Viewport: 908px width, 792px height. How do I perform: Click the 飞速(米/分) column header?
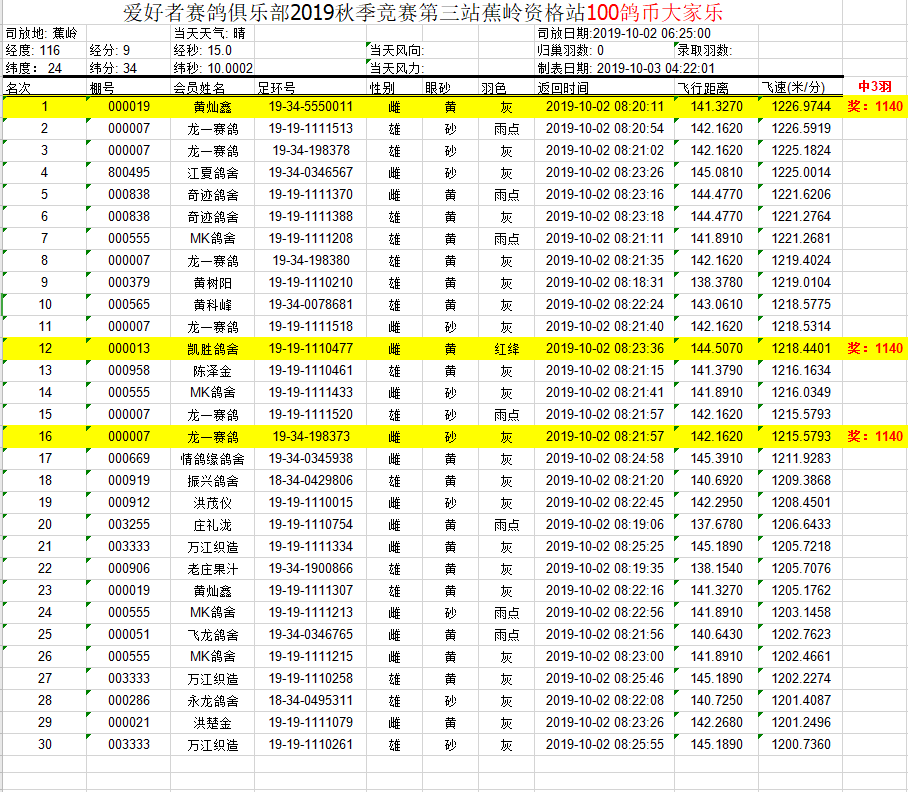[793, 88]
